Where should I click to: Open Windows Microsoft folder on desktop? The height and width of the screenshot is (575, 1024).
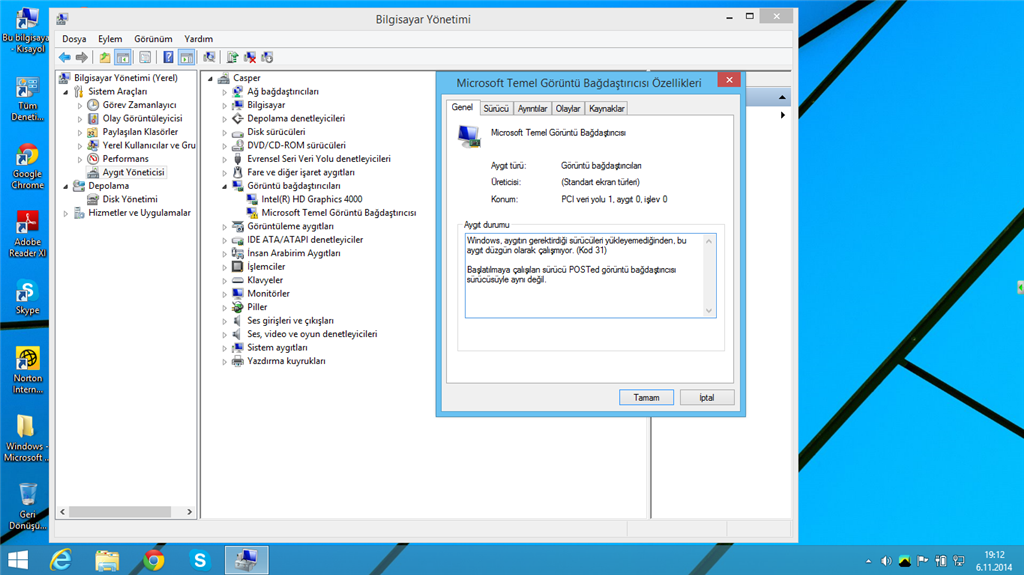[x=26, y=438]
